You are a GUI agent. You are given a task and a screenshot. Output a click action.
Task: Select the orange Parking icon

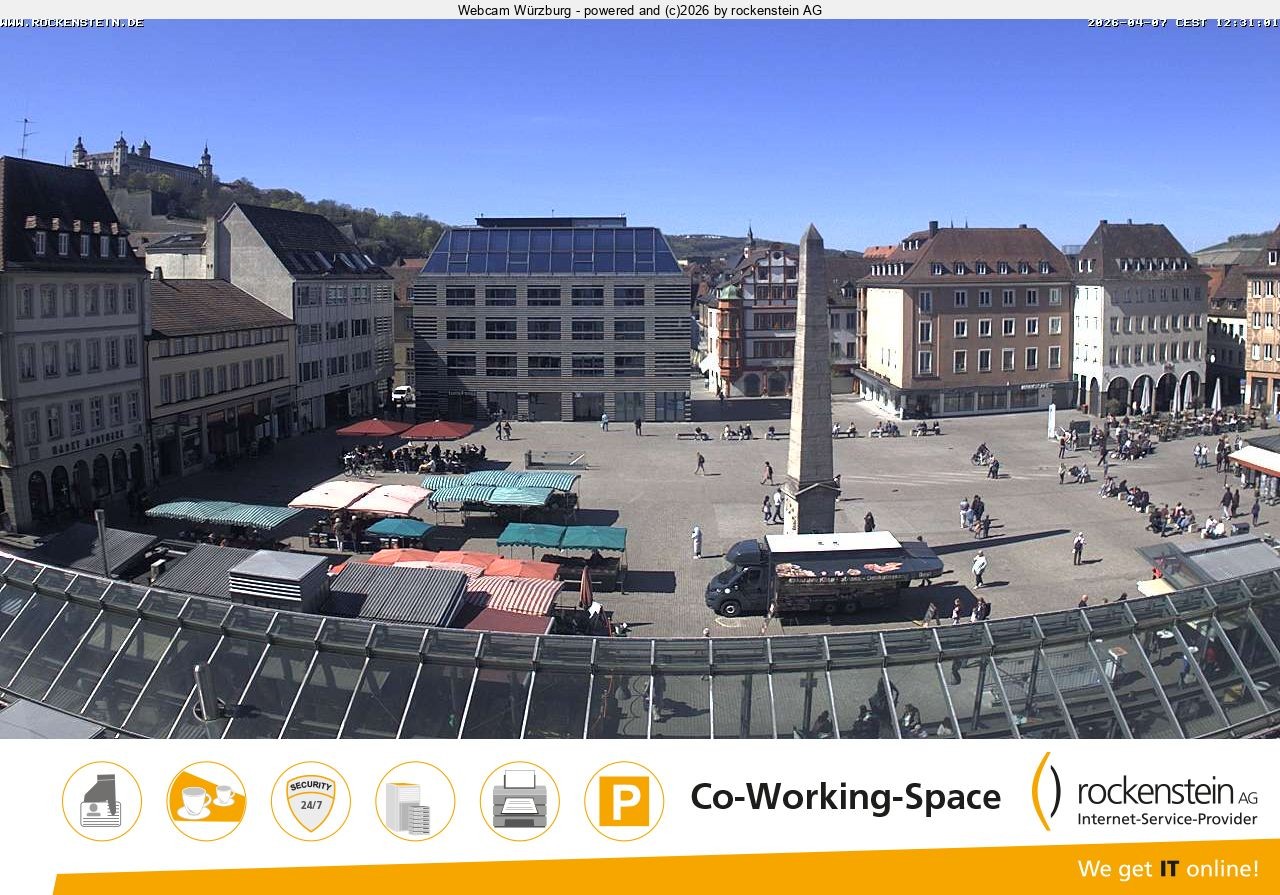click(622, 801)
